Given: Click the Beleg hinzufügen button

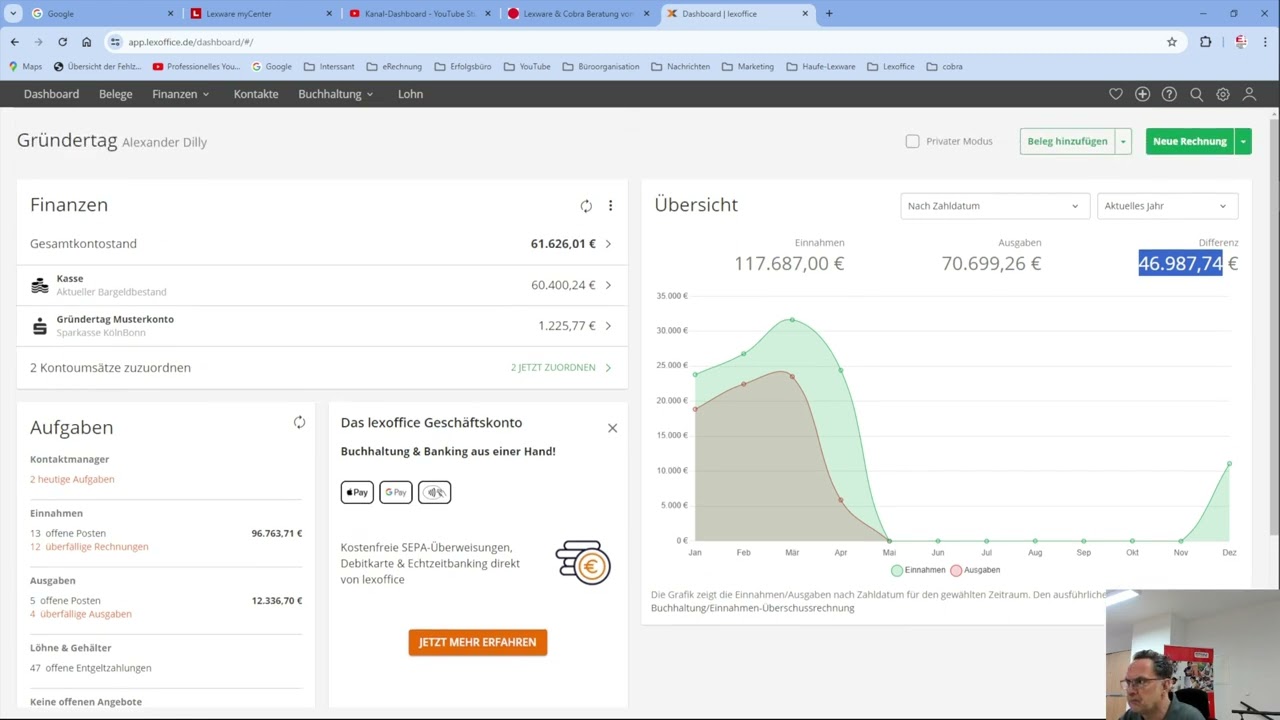Looking at the screenshot, I should click(1067, 141).
